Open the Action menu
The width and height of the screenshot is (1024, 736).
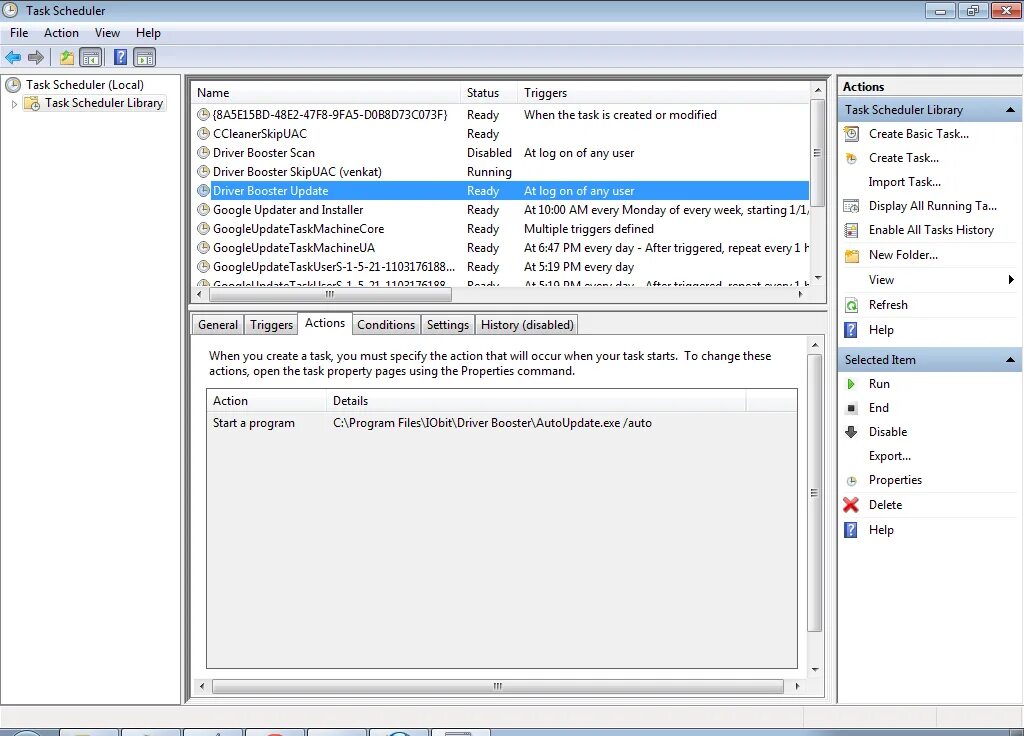(61, 33)
